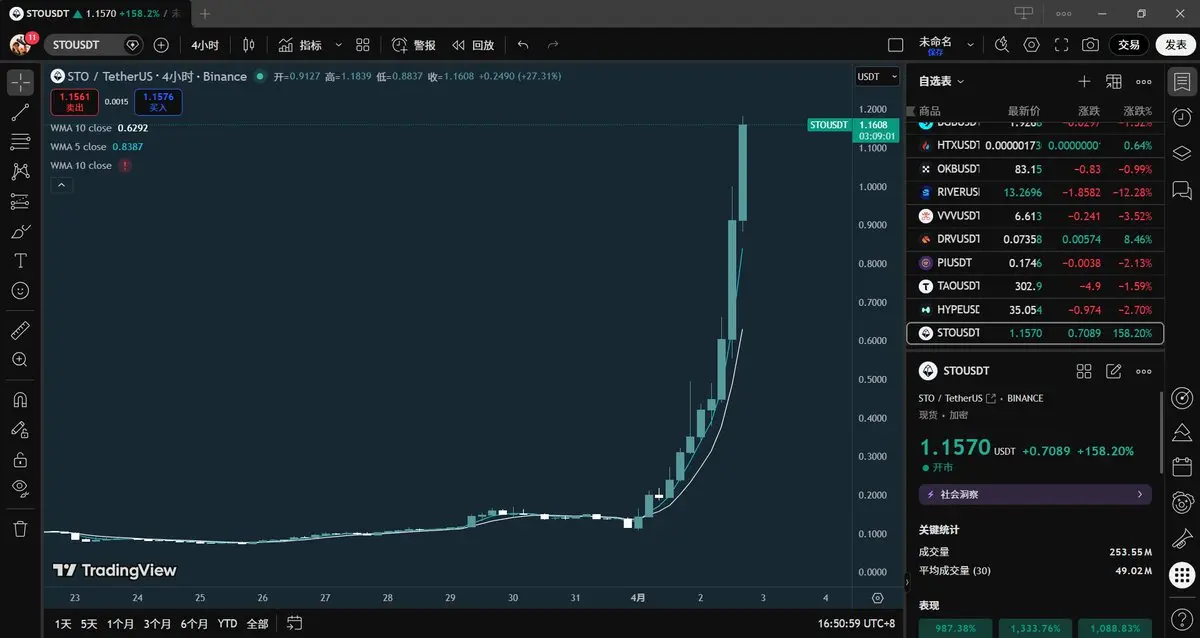Toggle hide all drawings eye icon
Screen dimensions: 1200x638
pos(20,488)
